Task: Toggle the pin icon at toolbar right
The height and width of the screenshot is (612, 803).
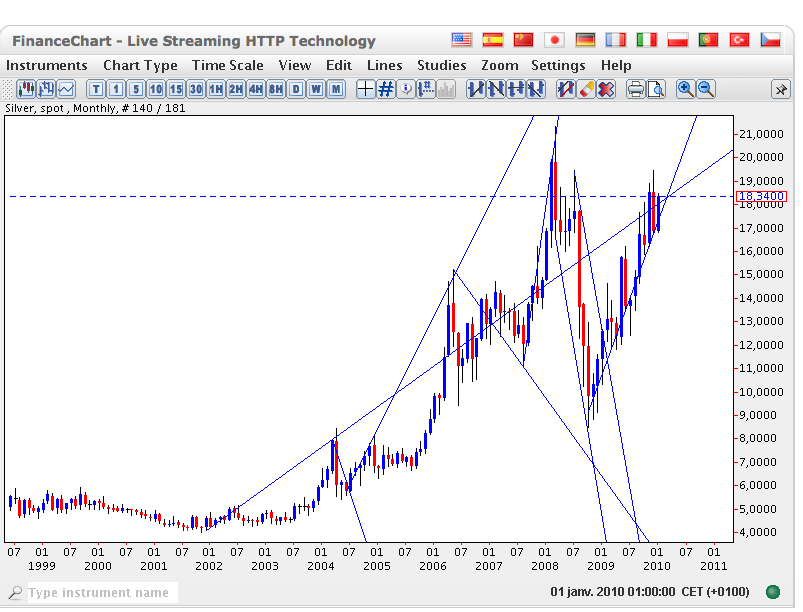Action: click(780, 89)
